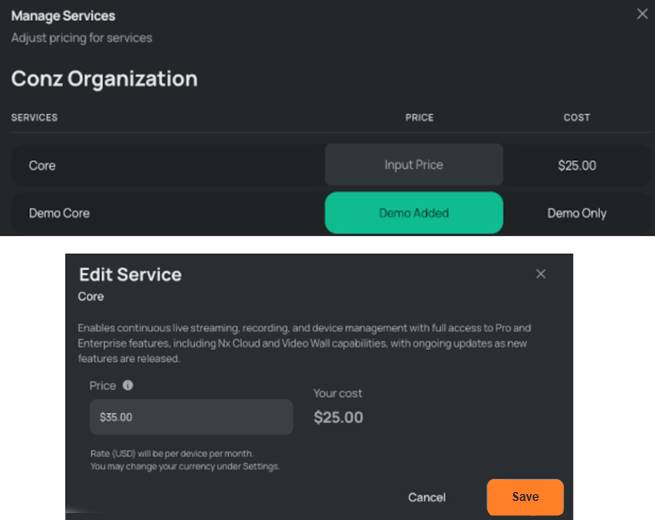Click the Your cost value in dialog

[339, 417]
